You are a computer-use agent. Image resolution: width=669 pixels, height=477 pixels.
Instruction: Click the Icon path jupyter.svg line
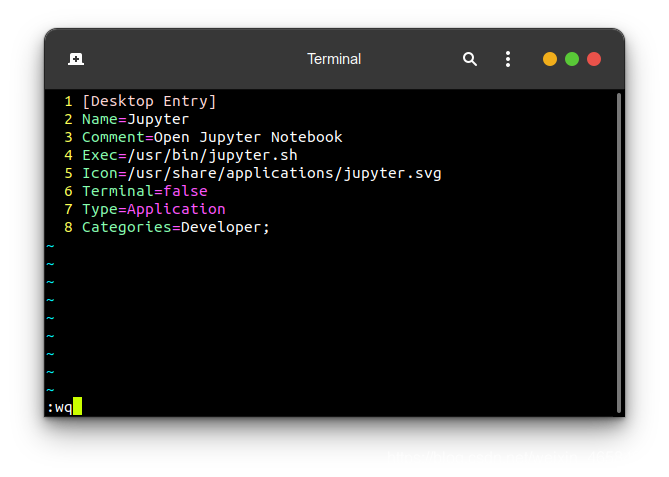click(262, 173)
